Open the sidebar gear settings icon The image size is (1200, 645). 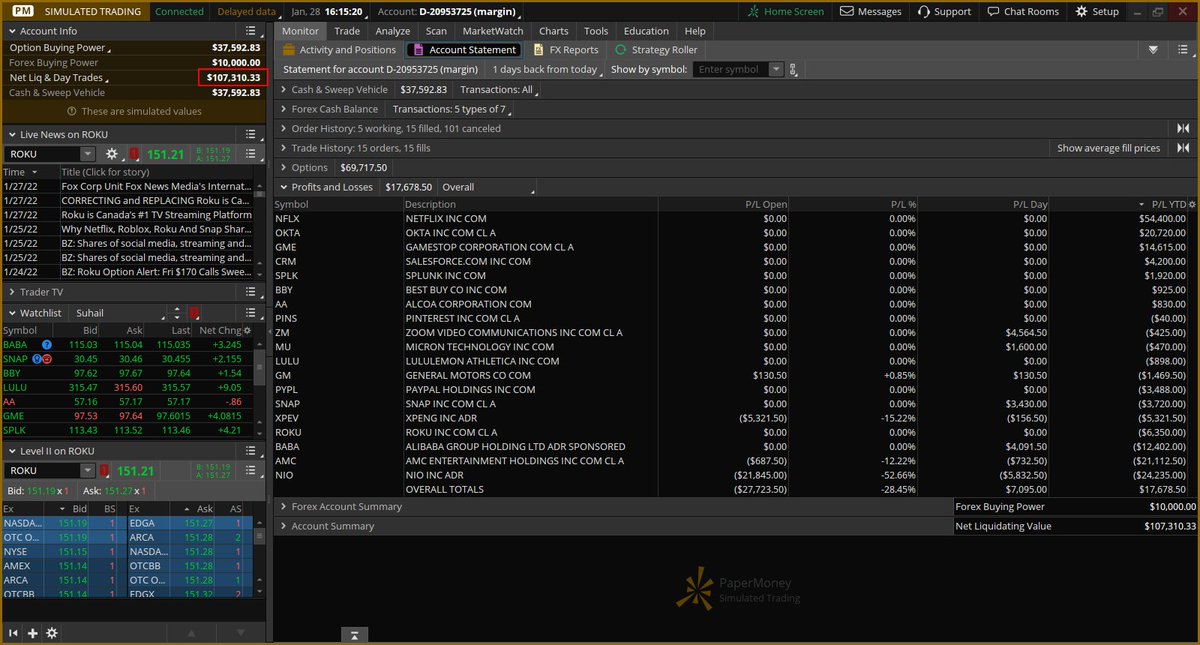pyautogui.click(x=52, y=633)
